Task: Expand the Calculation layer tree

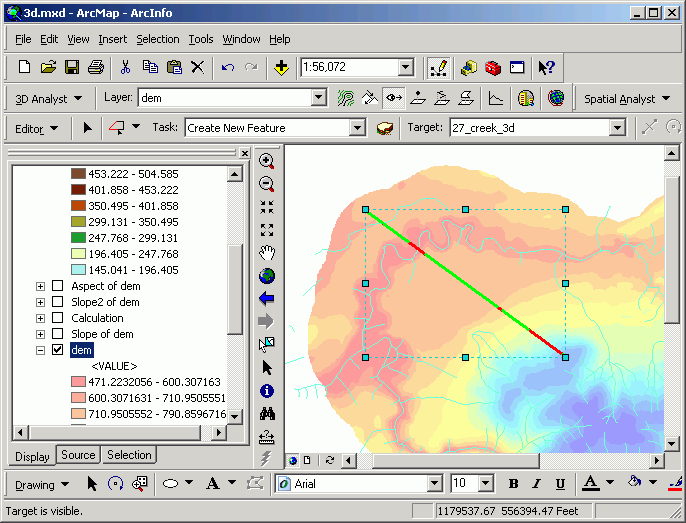Action: click(40, 318)
